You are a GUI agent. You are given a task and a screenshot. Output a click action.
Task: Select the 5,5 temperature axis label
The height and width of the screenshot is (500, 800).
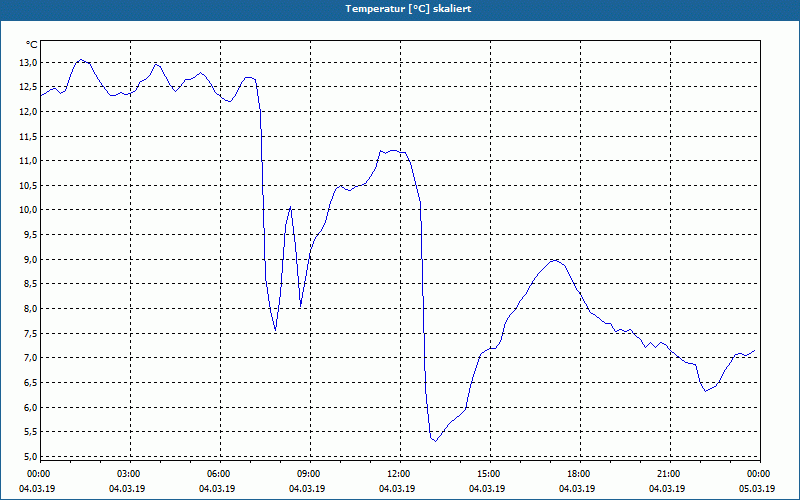click(30, 432)
